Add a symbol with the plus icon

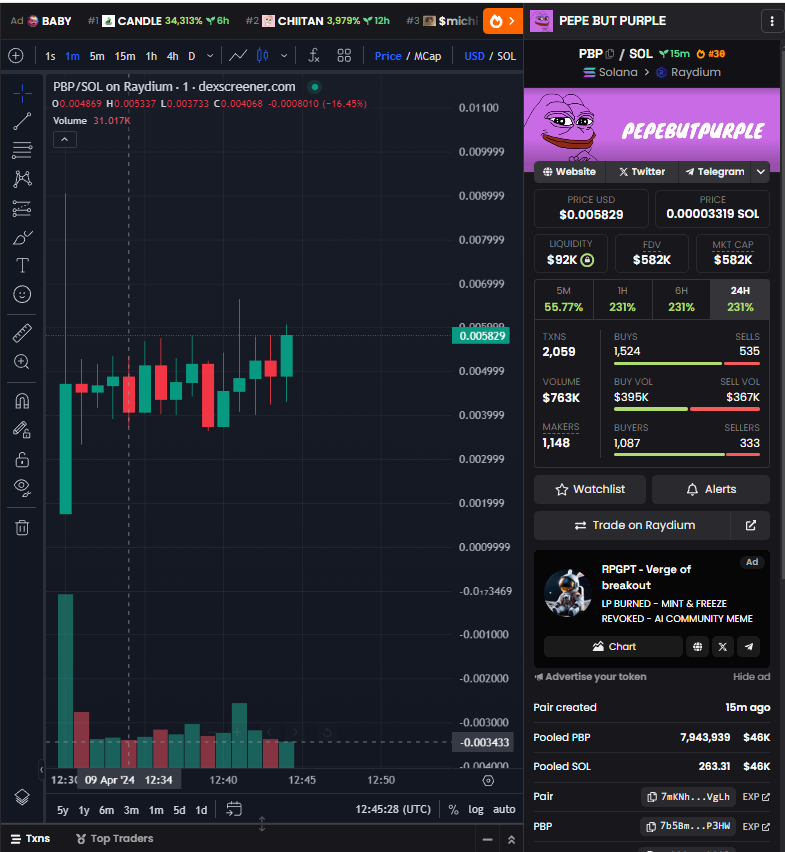pyautogui.click(x=16, y=55)
